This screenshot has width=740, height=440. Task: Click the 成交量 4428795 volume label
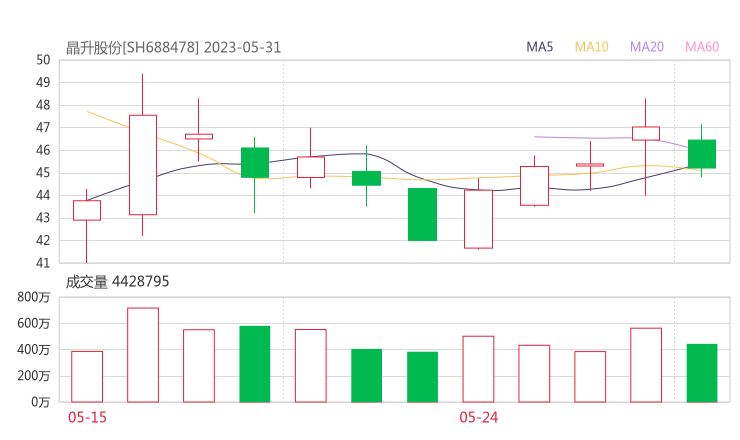117,282
